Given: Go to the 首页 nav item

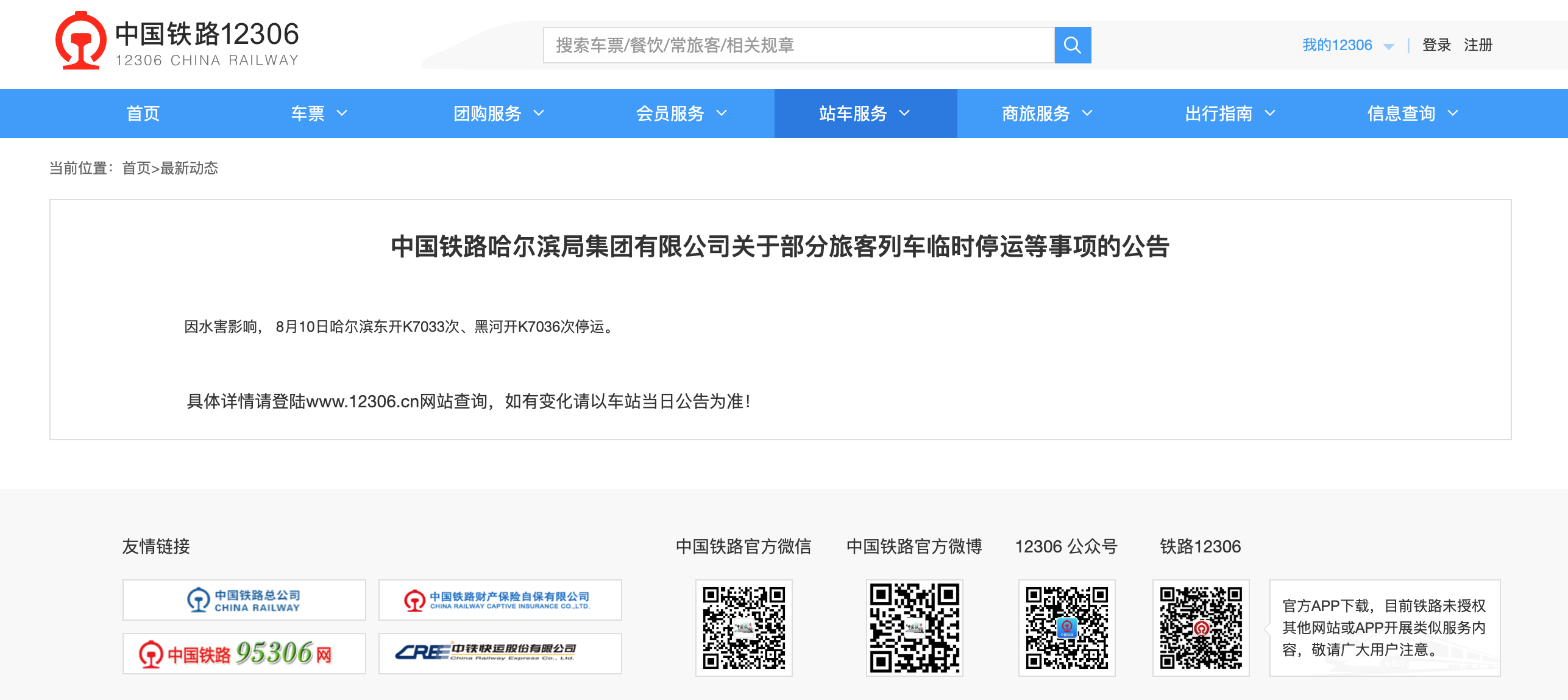Looking at the screenshot, I should pos(143,113).
